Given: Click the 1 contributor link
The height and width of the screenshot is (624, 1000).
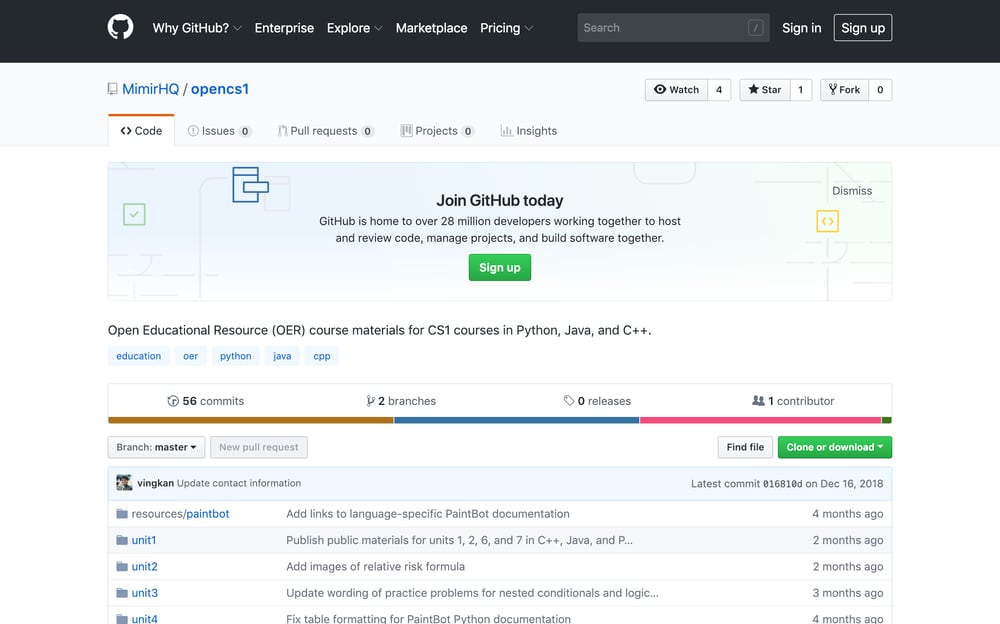Looking at the screenshot, I should pos(793,401).
